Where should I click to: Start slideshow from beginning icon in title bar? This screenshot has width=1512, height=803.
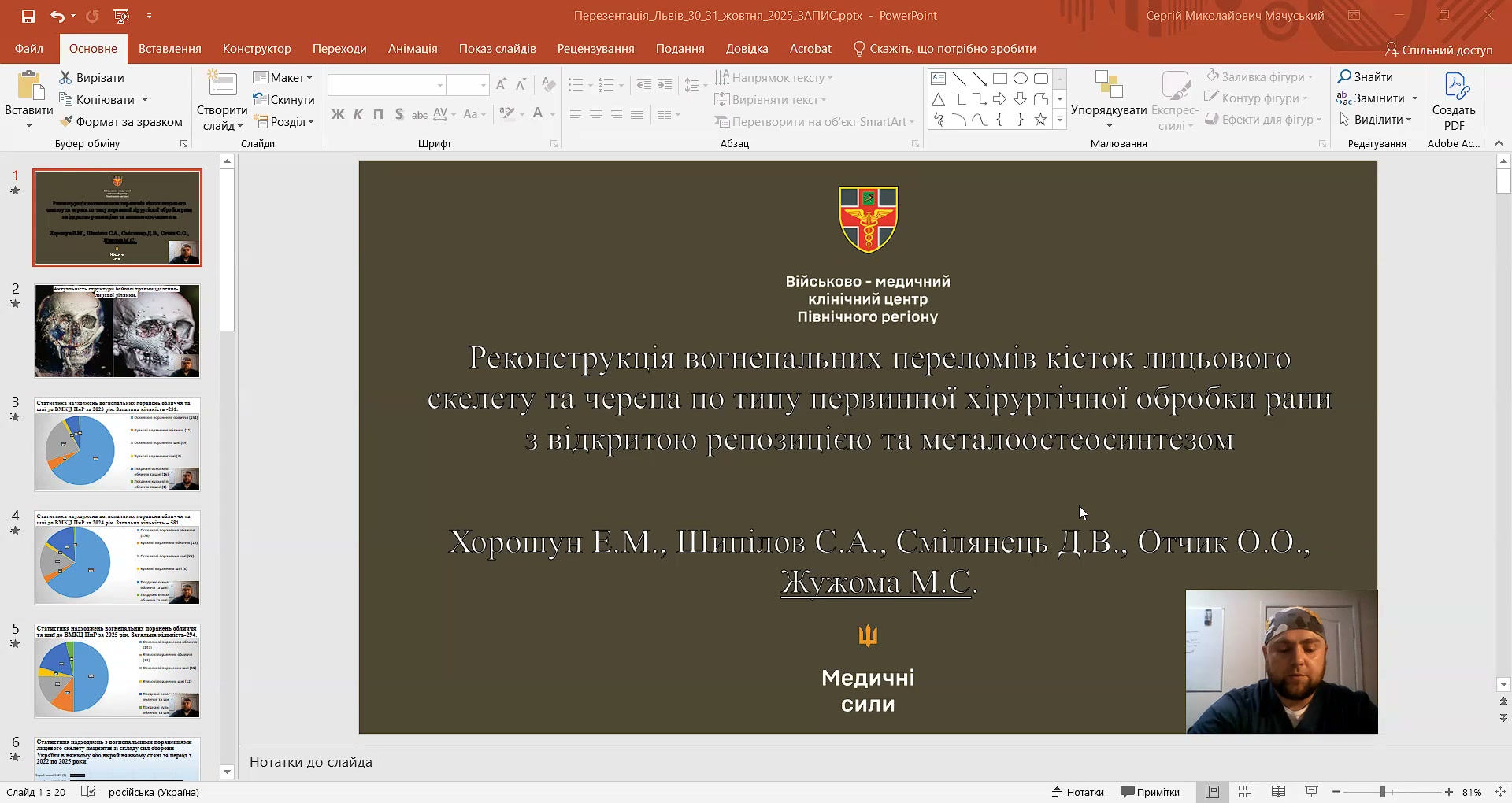pos(121,16)
